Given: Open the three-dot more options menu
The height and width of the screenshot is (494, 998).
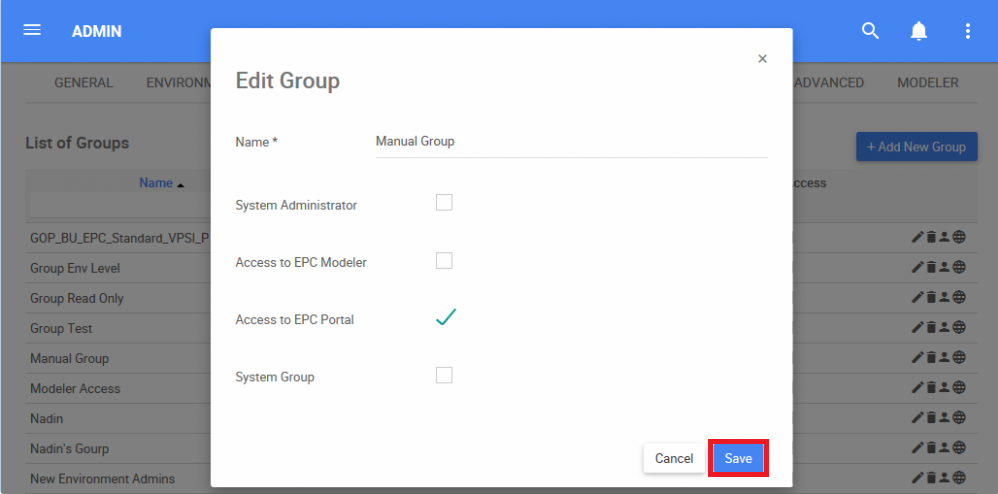Looking at the screenshot, I should (x=967, y=31).
